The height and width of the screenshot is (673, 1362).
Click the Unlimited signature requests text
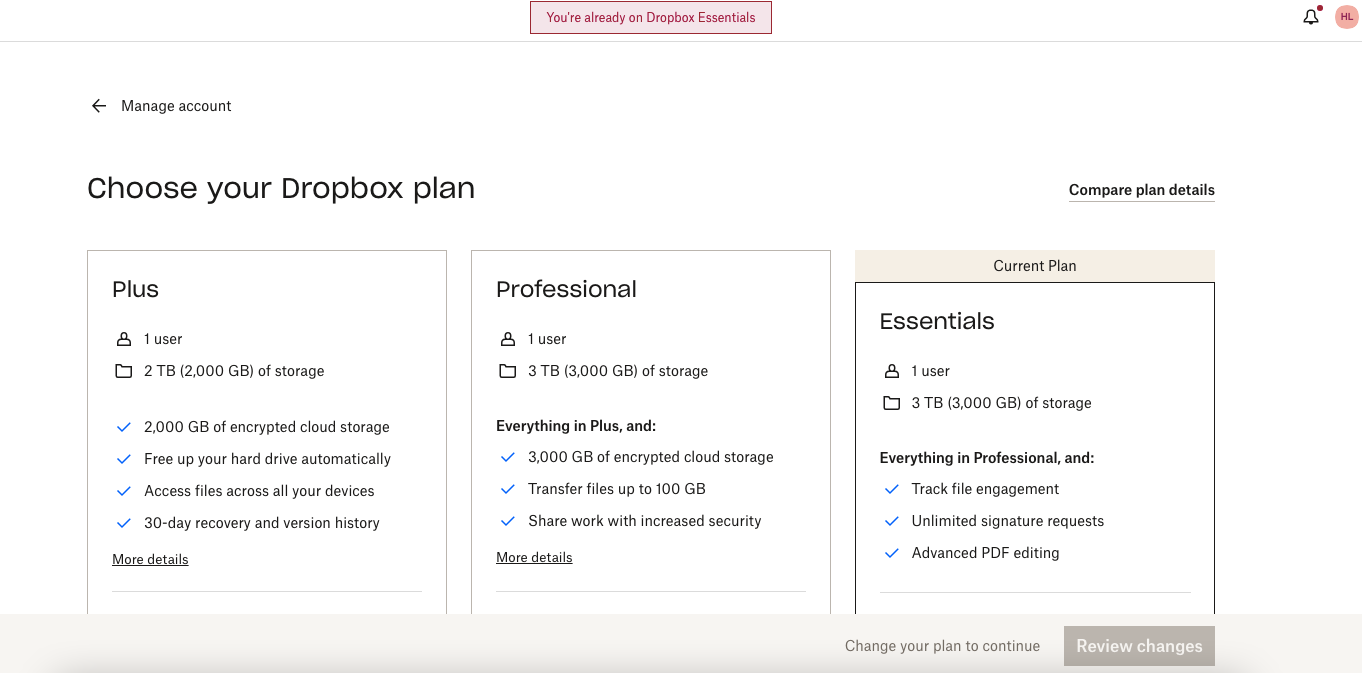pyautogui.click(x=1008, y=521)
